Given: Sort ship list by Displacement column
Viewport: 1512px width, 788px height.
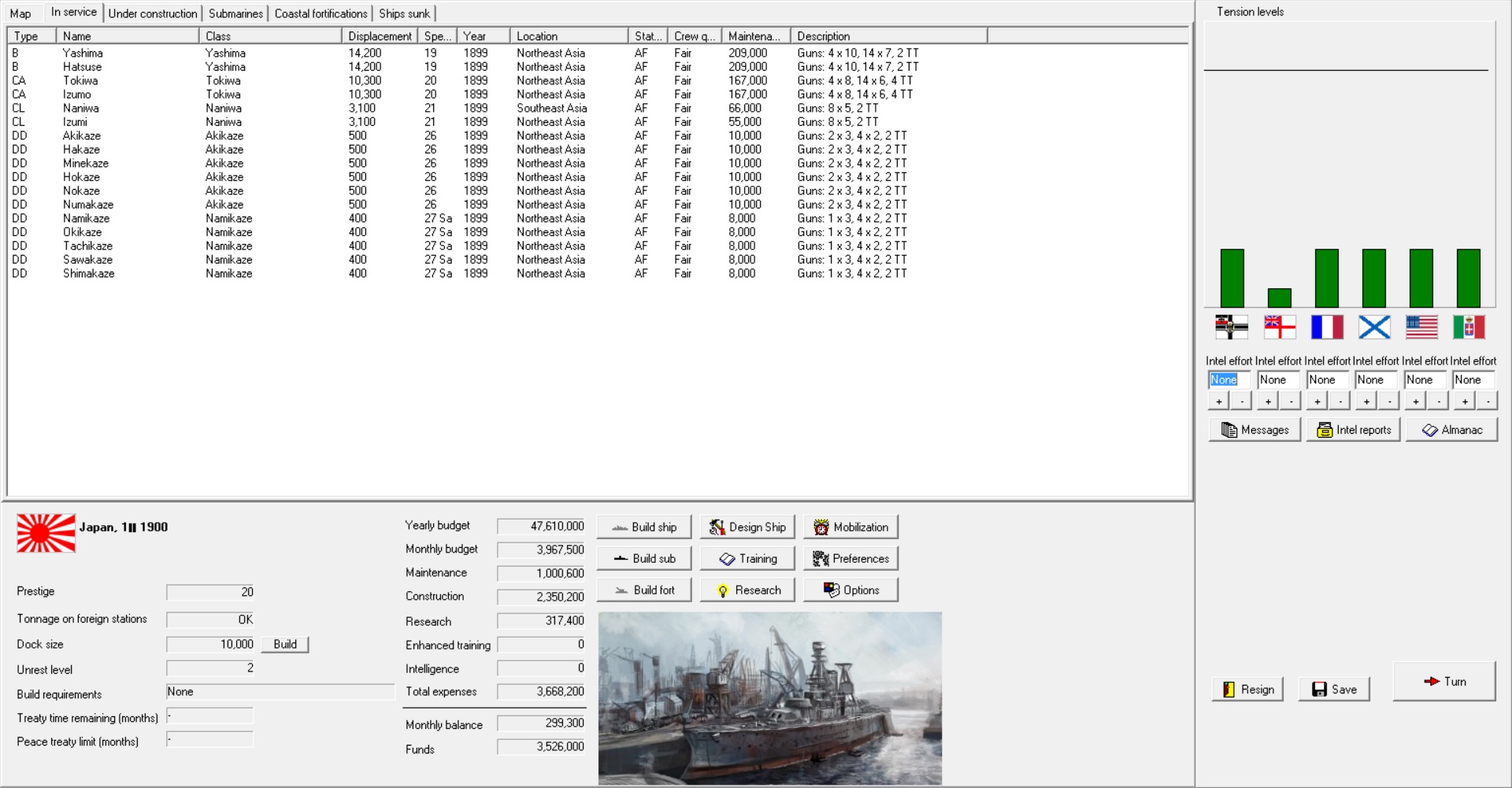Looking at the screenshot, I should coord(380,36).
